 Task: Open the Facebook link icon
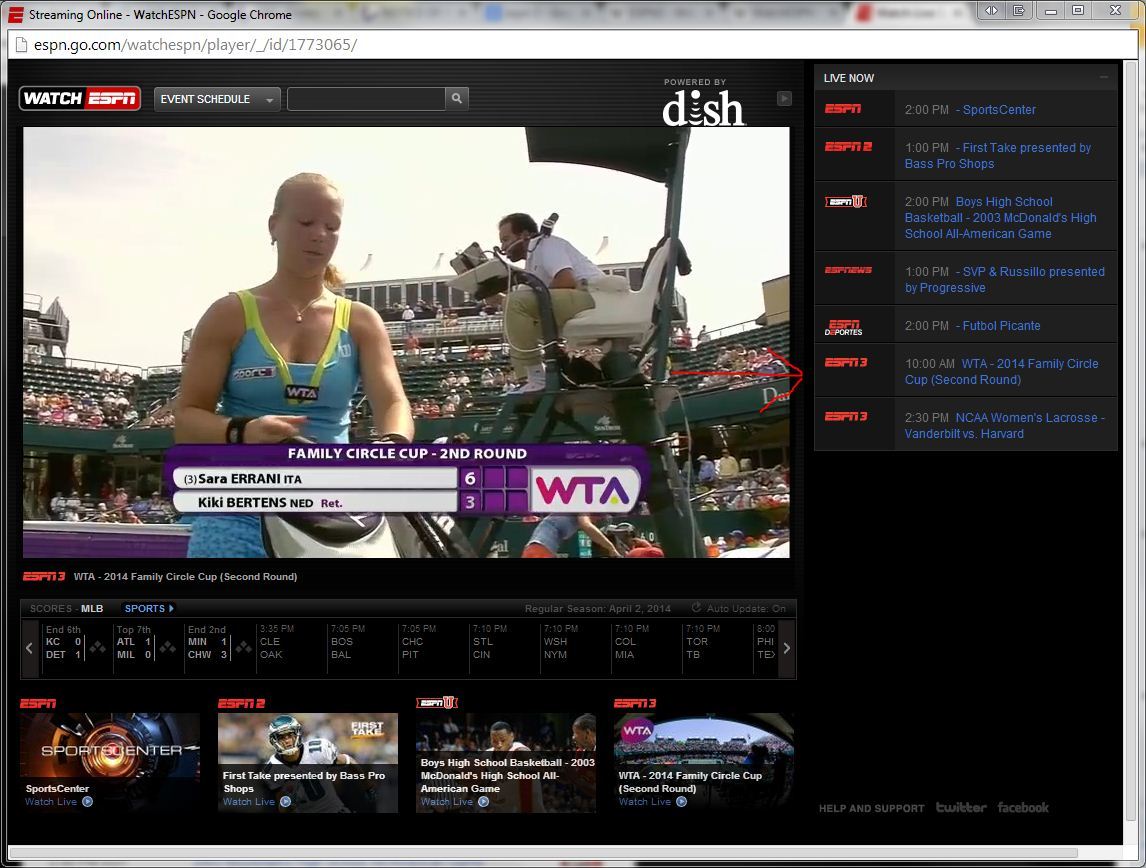[x=1023, y=807]
